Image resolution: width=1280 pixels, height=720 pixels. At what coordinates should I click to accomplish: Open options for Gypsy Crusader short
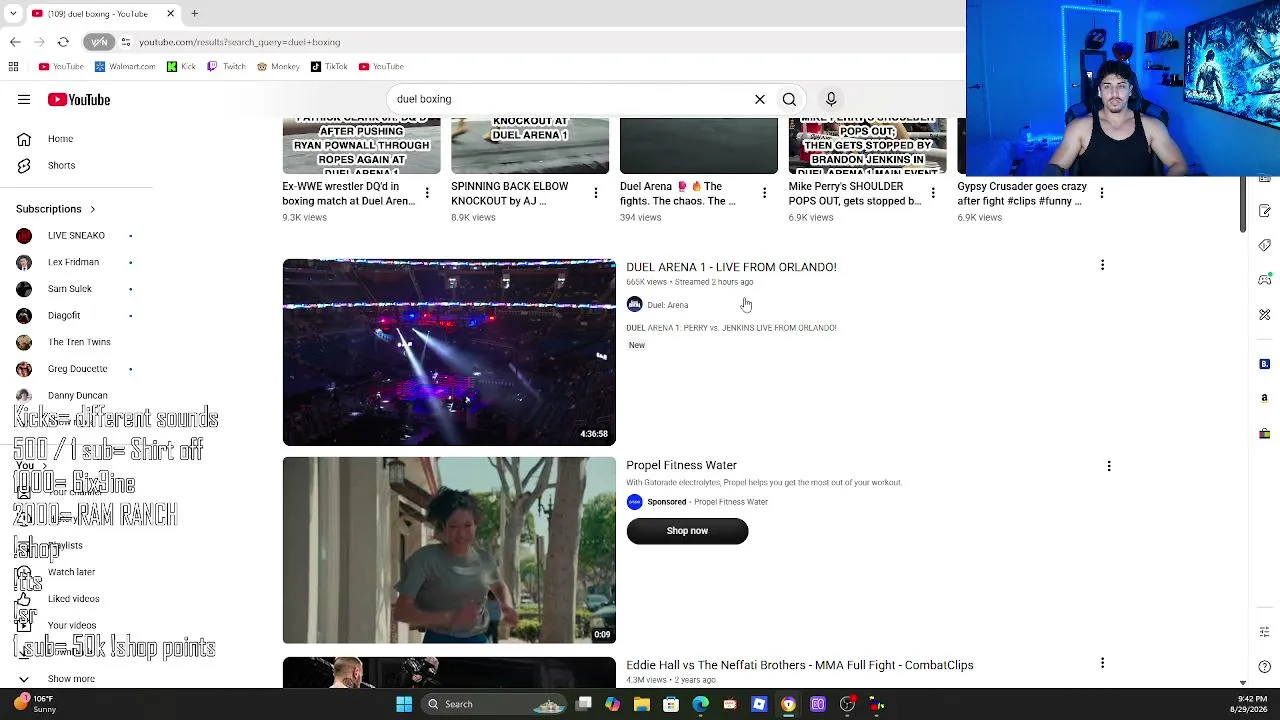pos(1102,193)
